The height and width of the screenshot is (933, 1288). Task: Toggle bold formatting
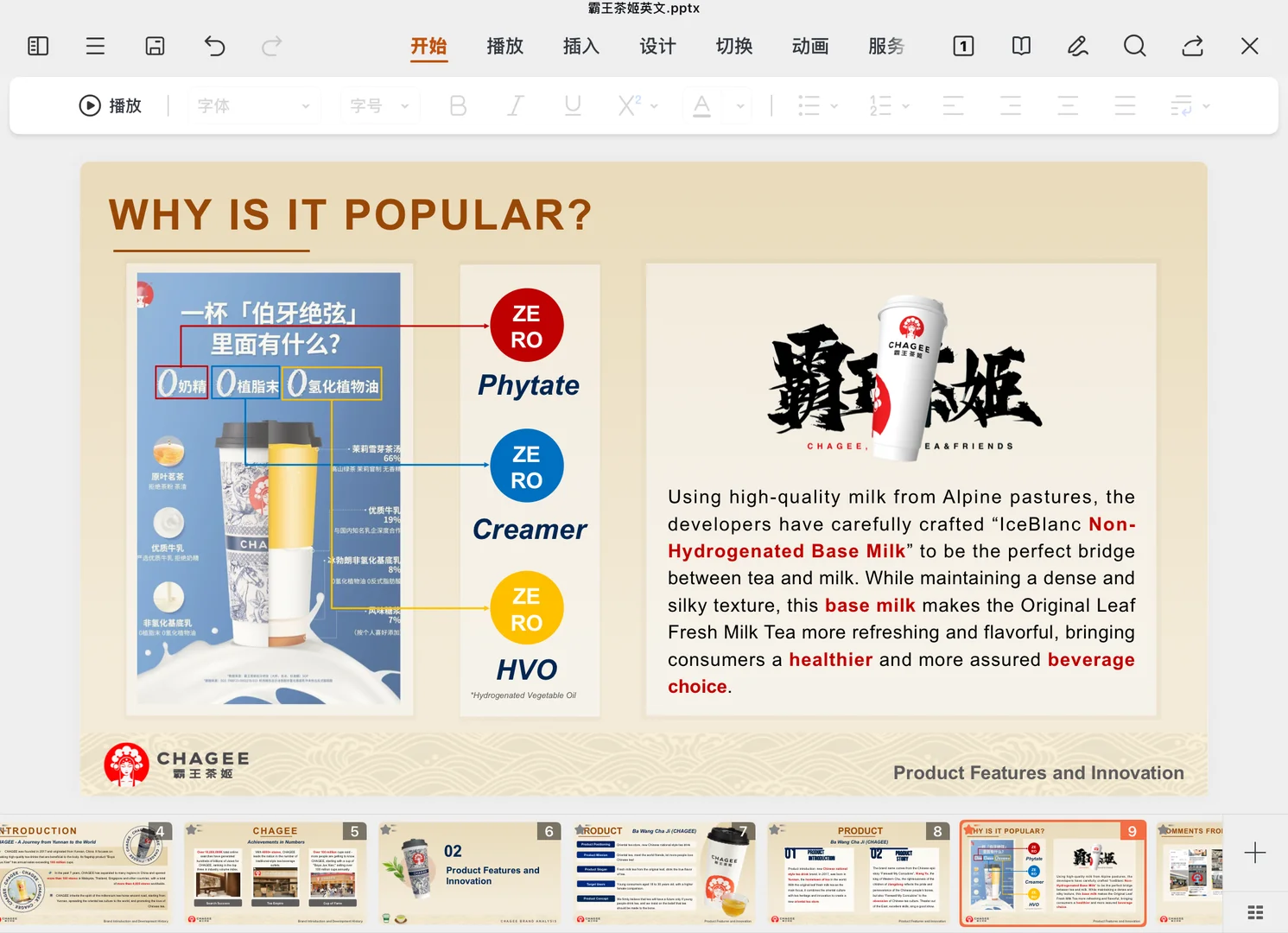(x=458, y=105)
